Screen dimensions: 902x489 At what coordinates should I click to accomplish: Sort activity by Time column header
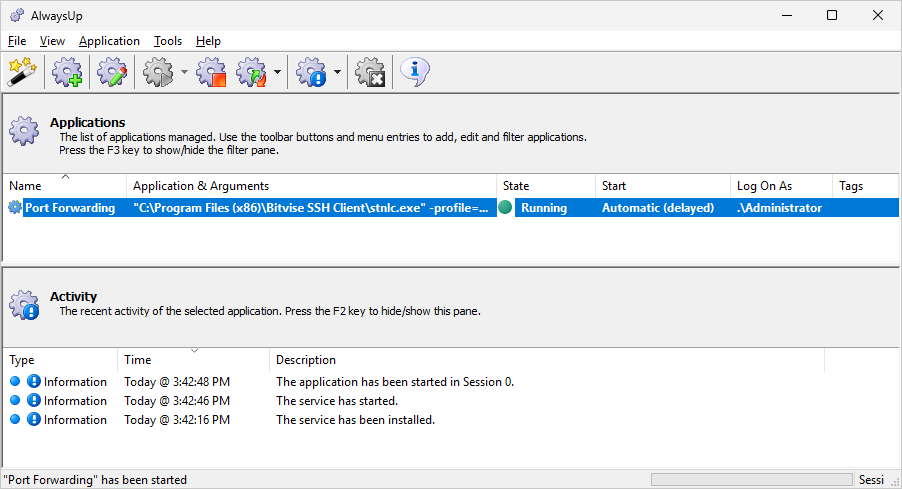pyautogui.click(x=193, y=360)
